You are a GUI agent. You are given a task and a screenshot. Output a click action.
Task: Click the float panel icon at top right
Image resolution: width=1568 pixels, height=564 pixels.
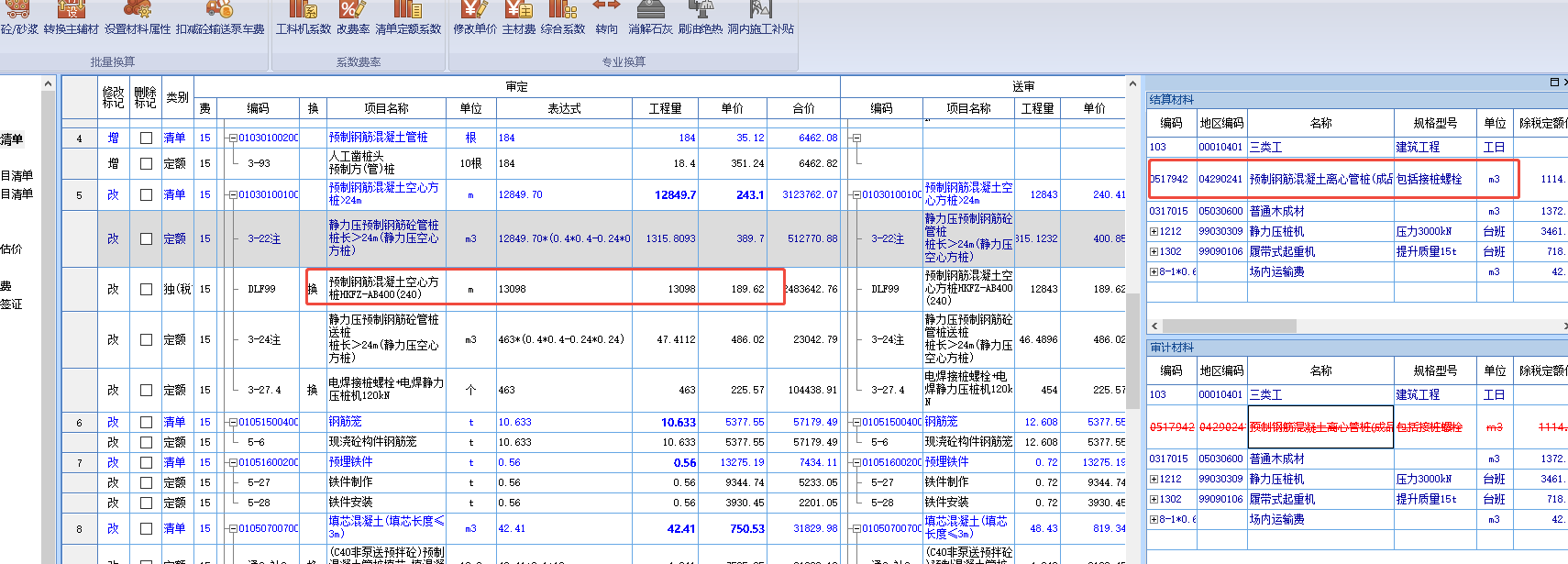[1554, 82]
